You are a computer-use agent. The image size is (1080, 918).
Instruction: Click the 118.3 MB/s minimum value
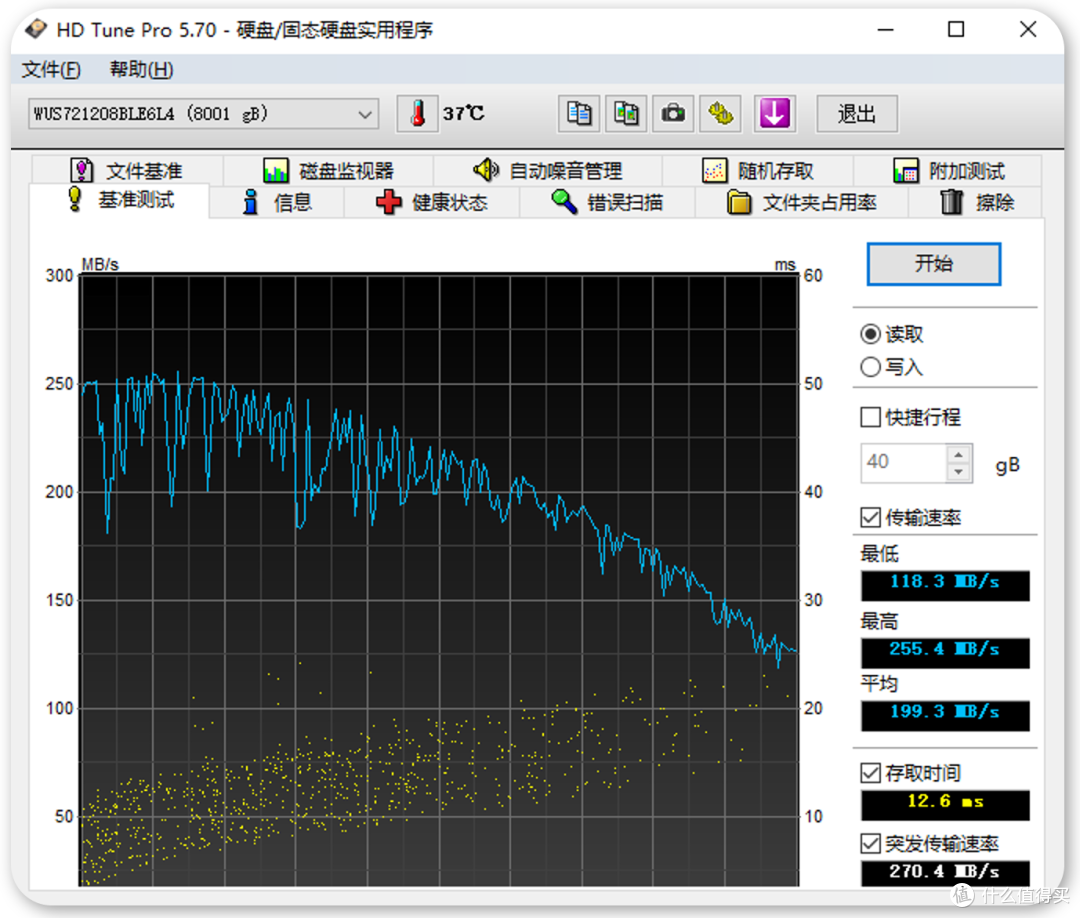tap(945, 585)
